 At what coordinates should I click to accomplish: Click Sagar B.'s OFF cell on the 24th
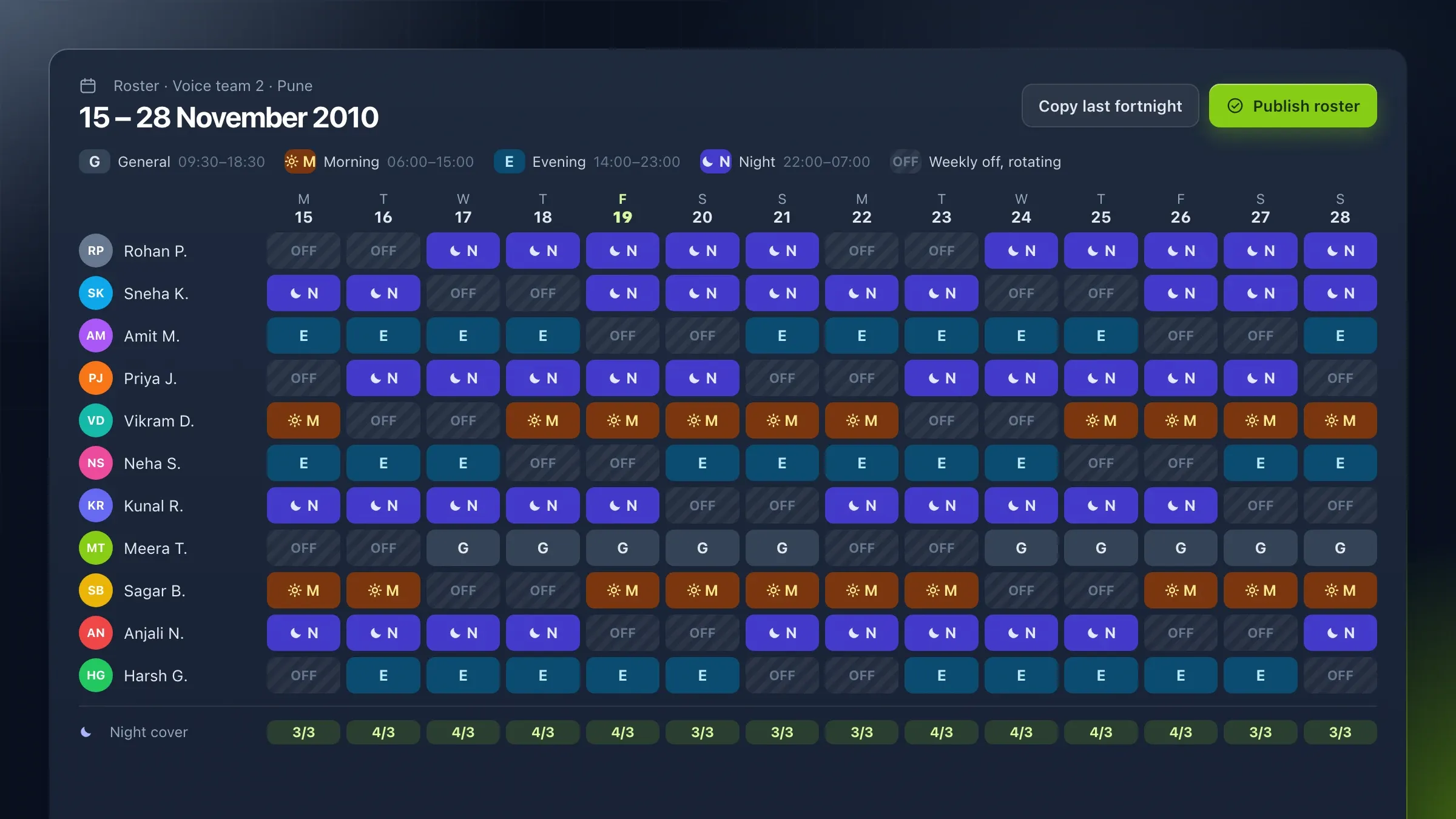(x=1021, y=590)
